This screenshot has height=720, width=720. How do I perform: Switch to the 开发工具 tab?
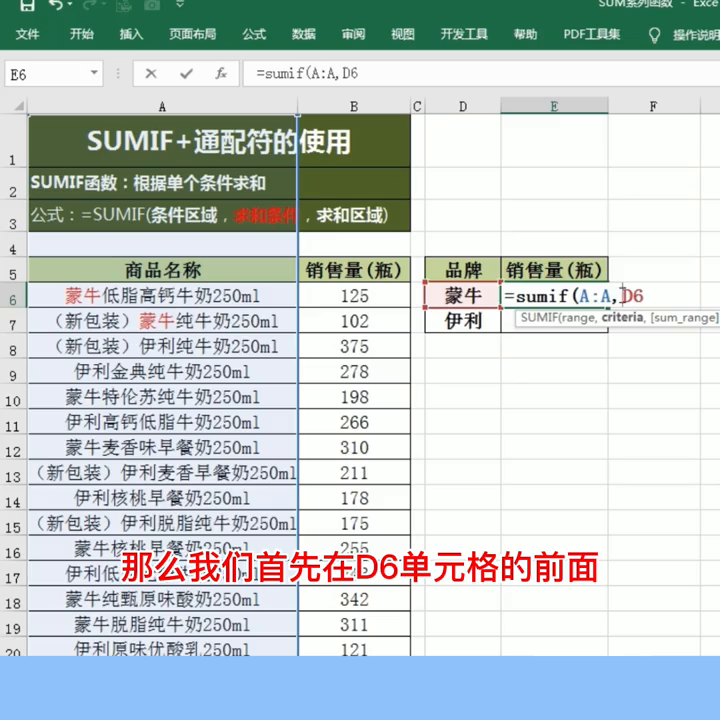click(464, 34)
